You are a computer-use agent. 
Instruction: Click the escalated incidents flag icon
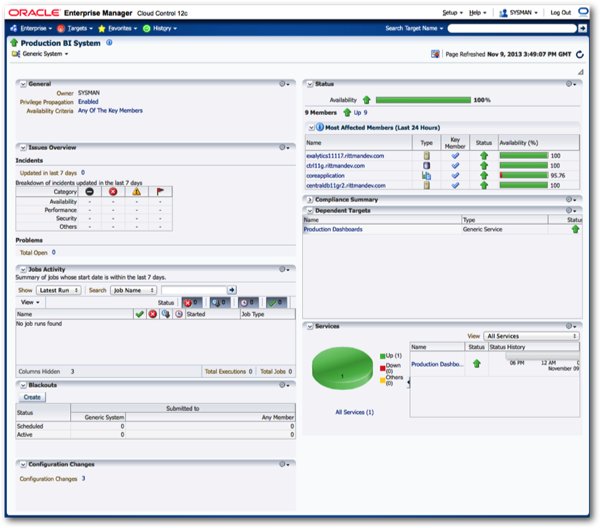click(x=160, y=192)
